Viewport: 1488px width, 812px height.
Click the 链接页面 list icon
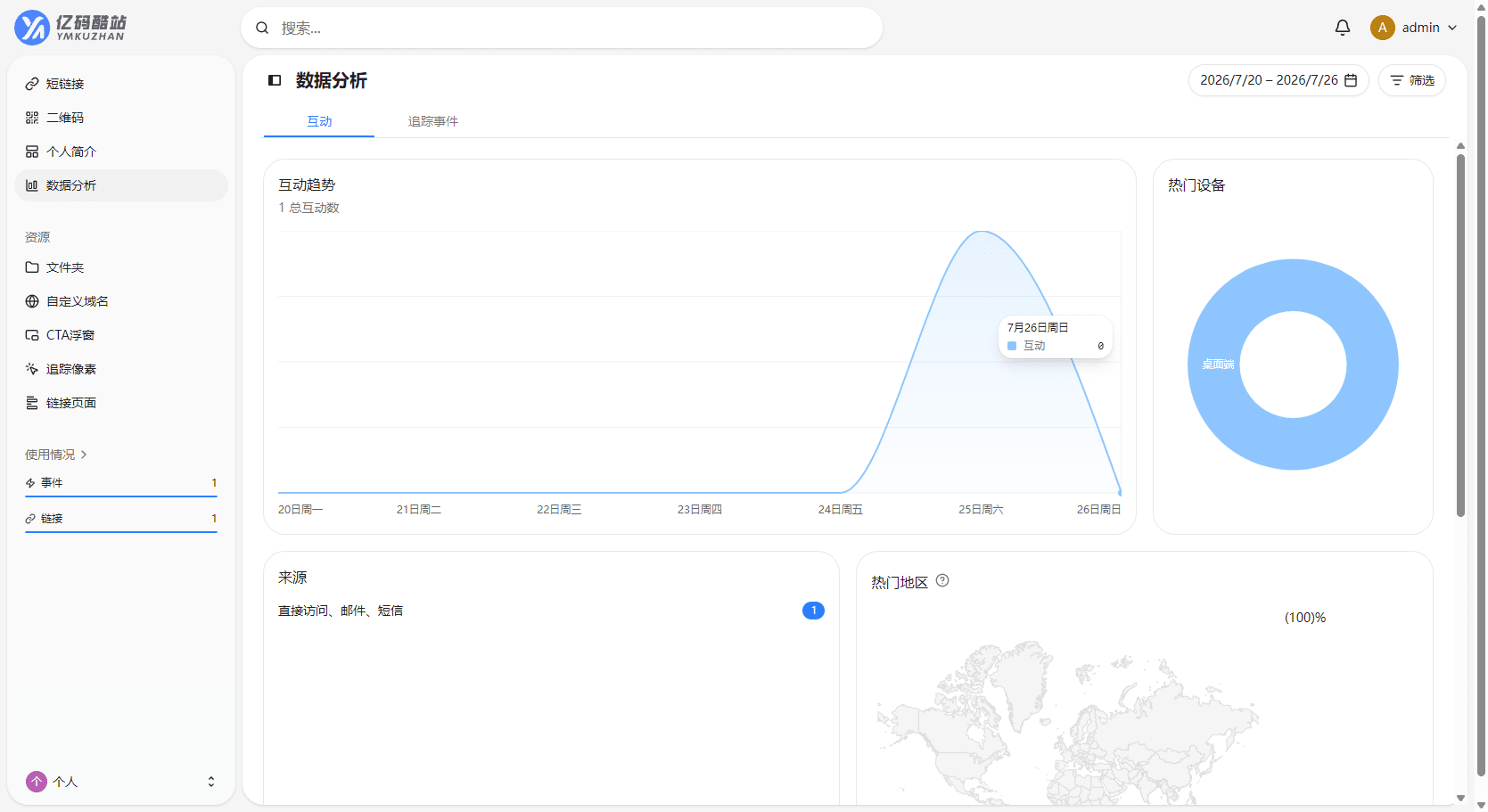32,403
